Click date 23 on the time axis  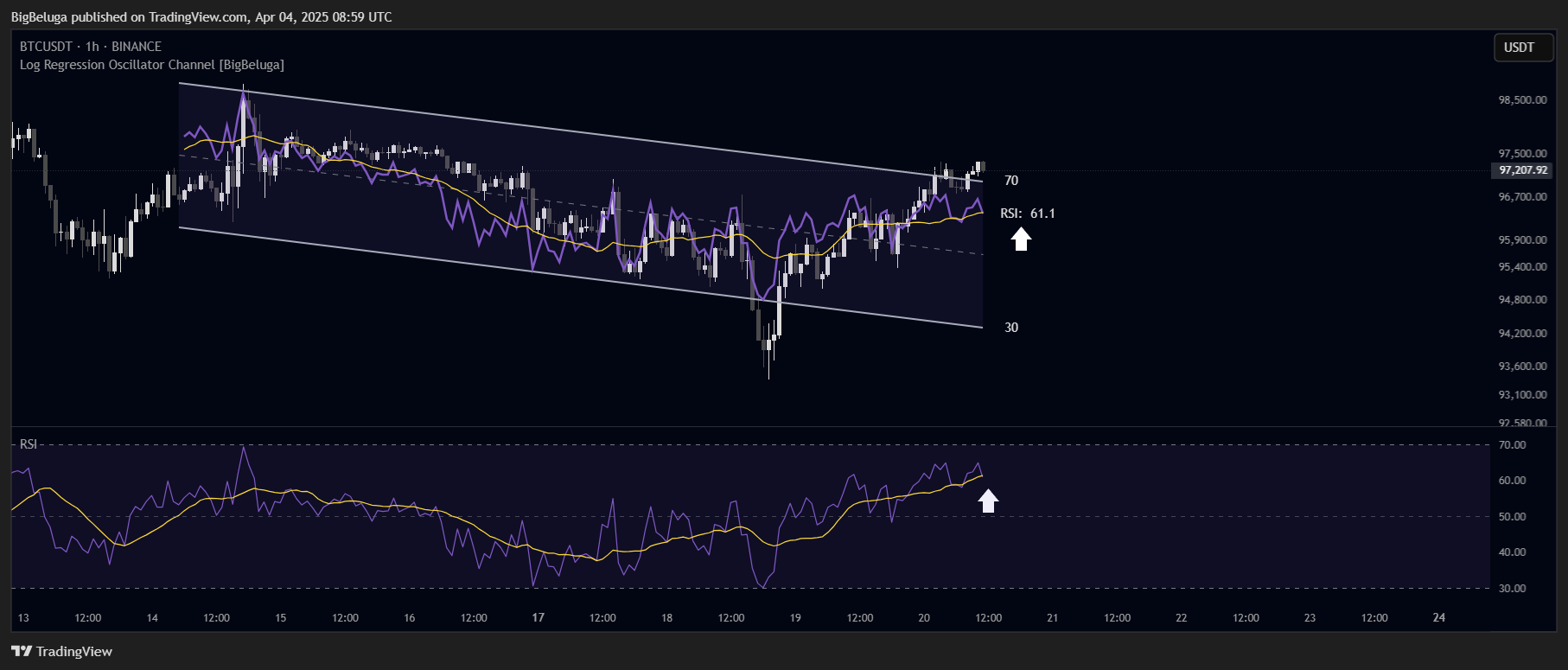1310,618
